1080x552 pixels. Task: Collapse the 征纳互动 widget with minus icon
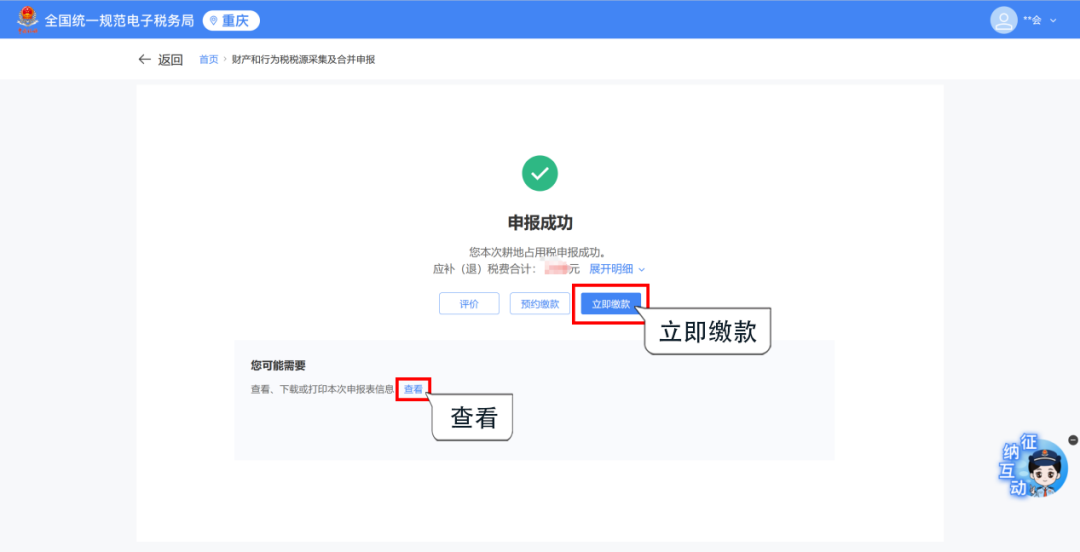[1072, 440]
